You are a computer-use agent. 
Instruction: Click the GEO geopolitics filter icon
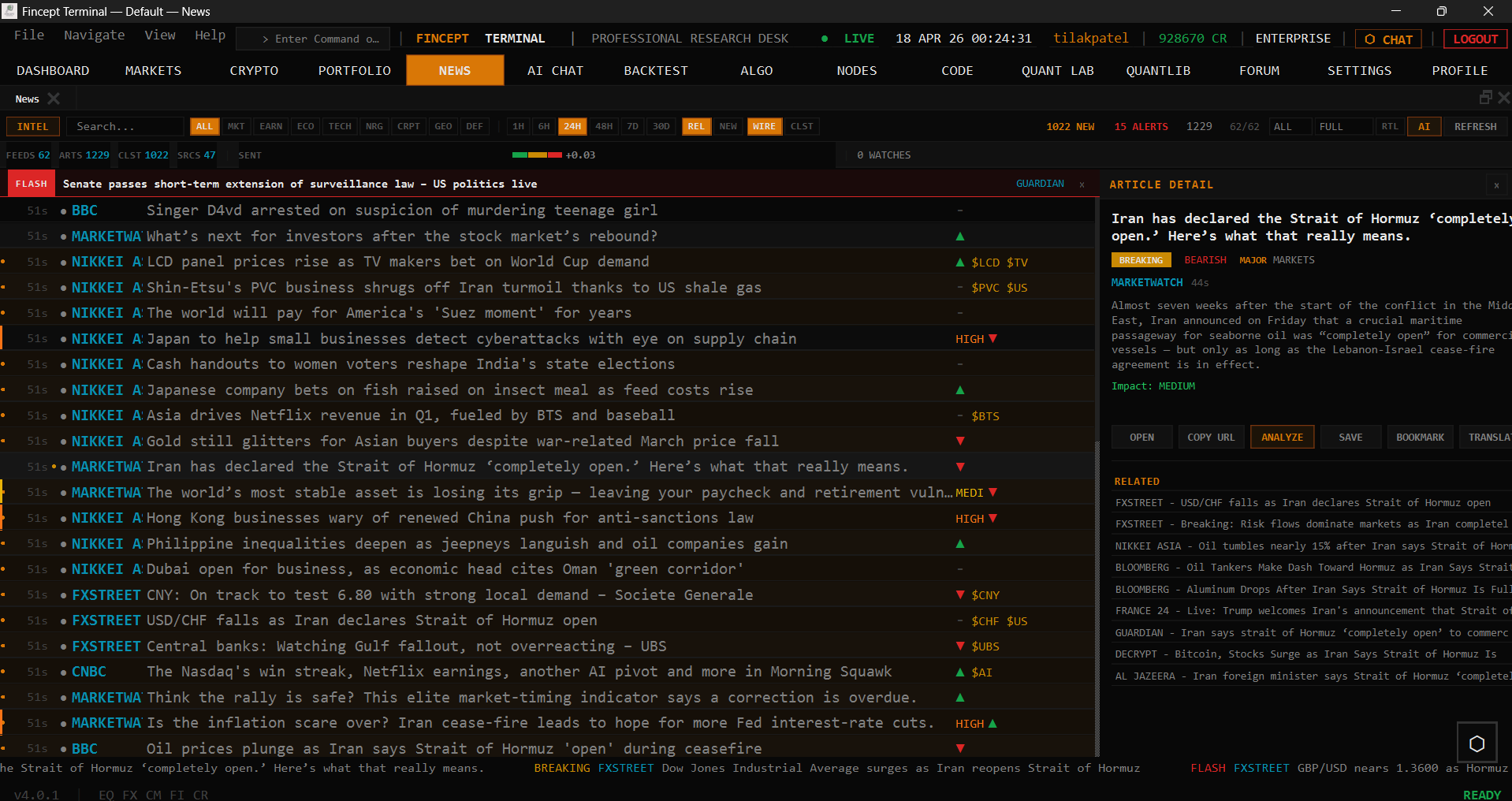coord(442,126)
